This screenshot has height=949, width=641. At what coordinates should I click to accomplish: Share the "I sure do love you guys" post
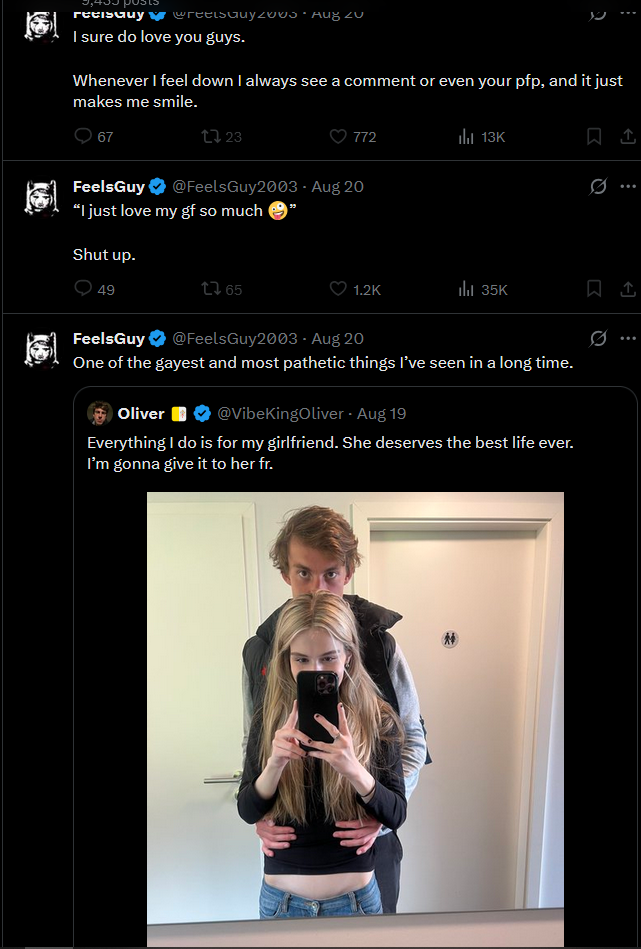(627, 136)
